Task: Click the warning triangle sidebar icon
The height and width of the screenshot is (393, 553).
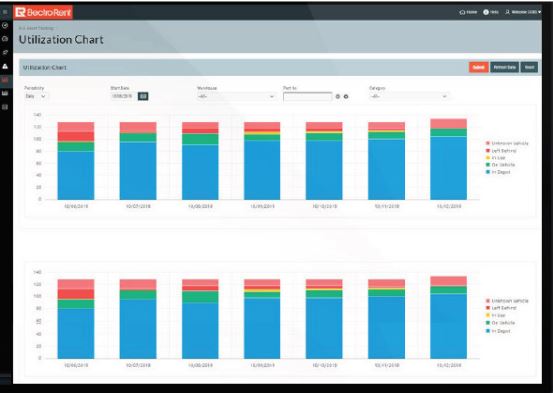Action: (x=5, y=66)
